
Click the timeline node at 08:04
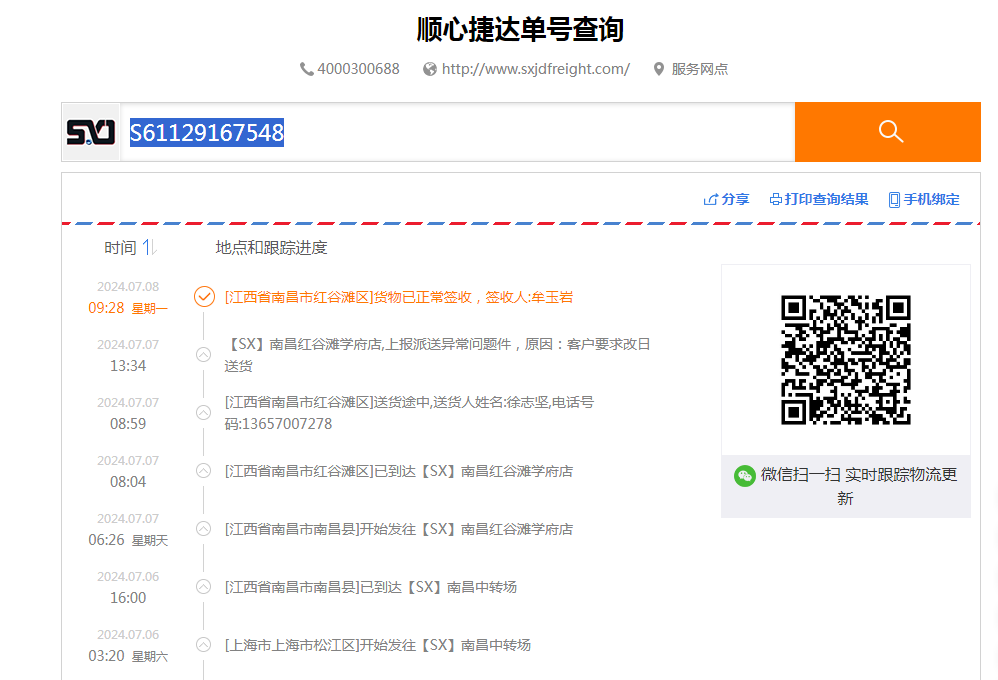click(x=204, y=471)
